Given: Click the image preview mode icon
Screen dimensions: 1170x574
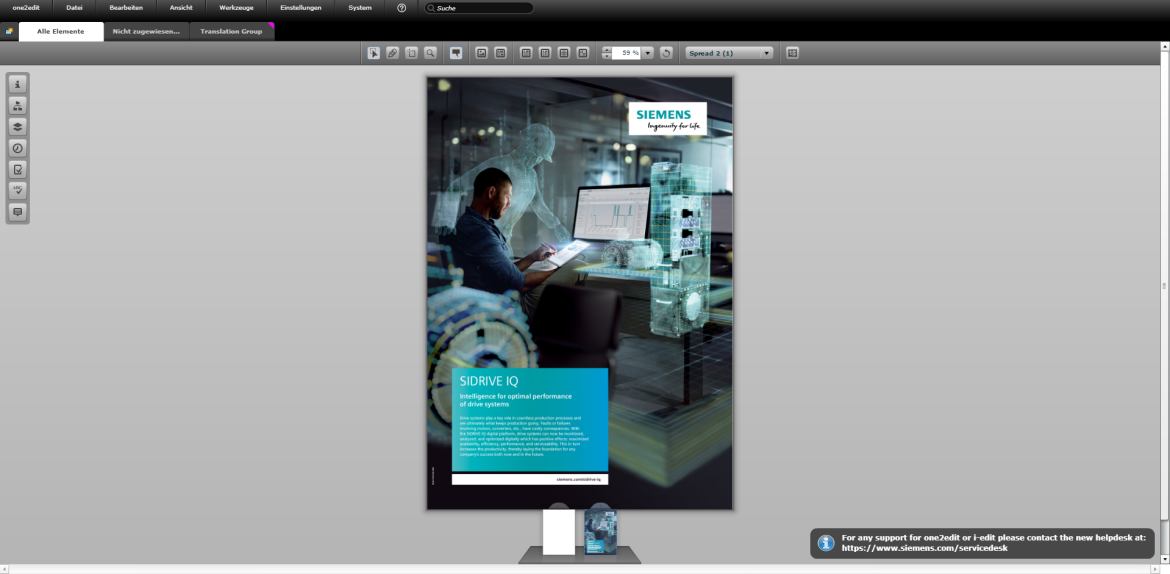Looking at the screenshot, I should [x=482, y=53].
